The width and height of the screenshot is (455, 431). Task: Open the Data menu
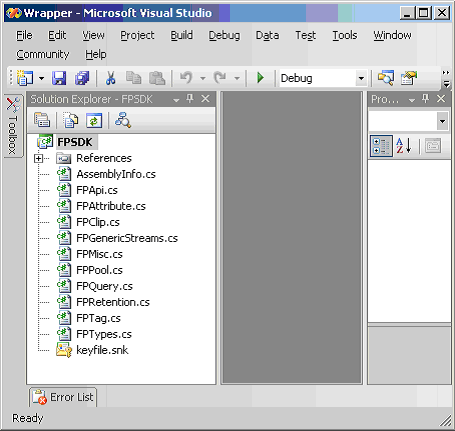point(267,35)
